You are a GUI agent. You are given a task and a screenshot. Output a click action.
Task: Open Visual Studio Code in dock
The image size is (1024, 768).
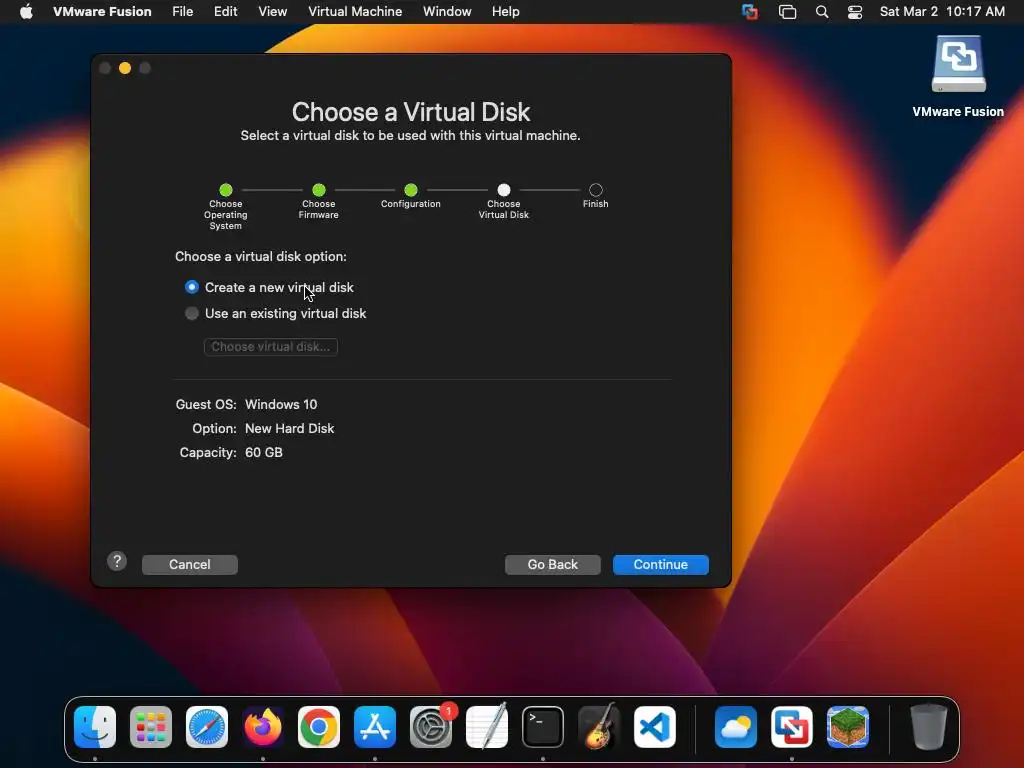655,726
